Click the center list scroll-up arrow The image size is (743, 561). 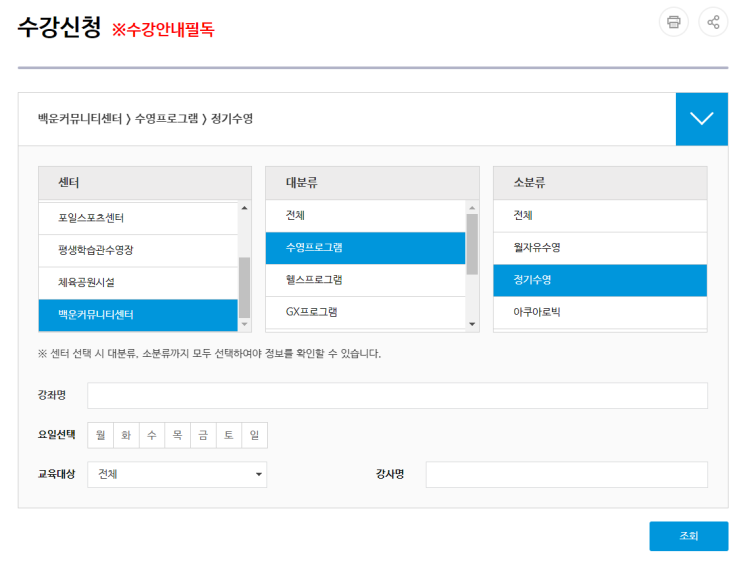245,208
